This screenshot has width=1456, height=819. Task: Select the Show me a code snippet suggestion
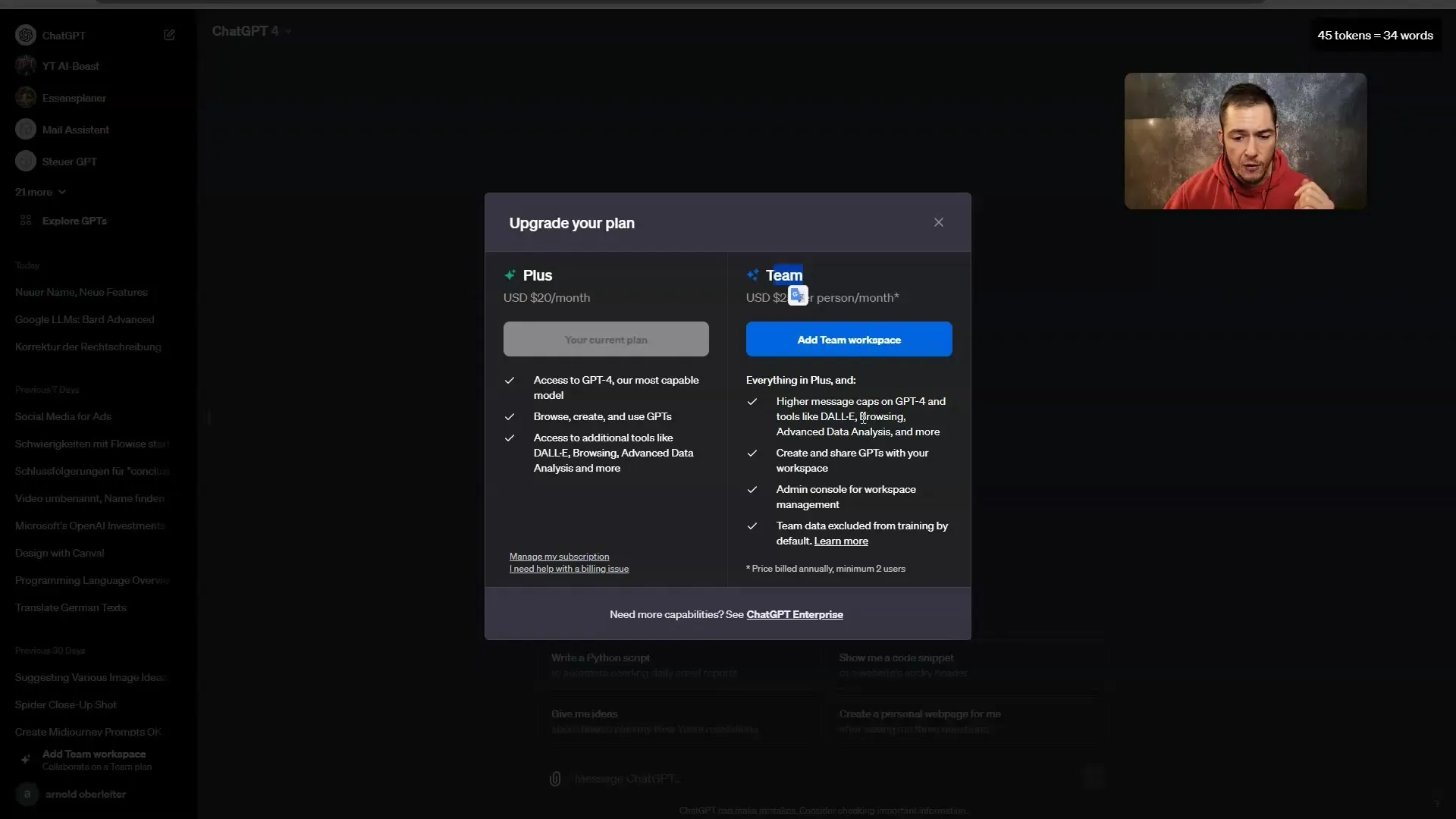[966, 665]
